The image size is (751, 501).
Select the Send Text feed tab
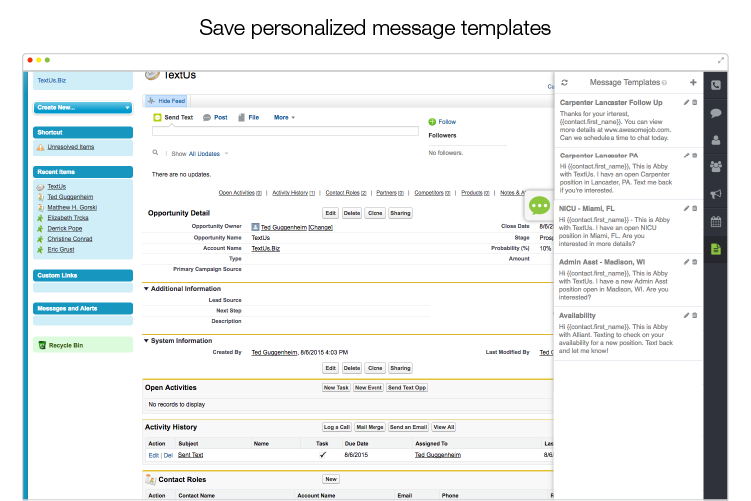[173, 117]
